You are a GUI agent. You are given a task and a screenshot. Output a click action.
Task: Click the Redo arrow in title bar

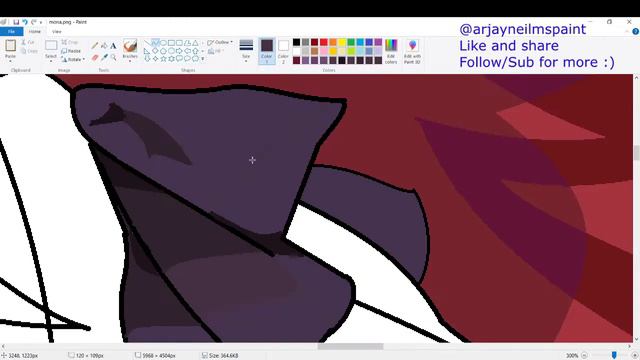coord(34,22)
